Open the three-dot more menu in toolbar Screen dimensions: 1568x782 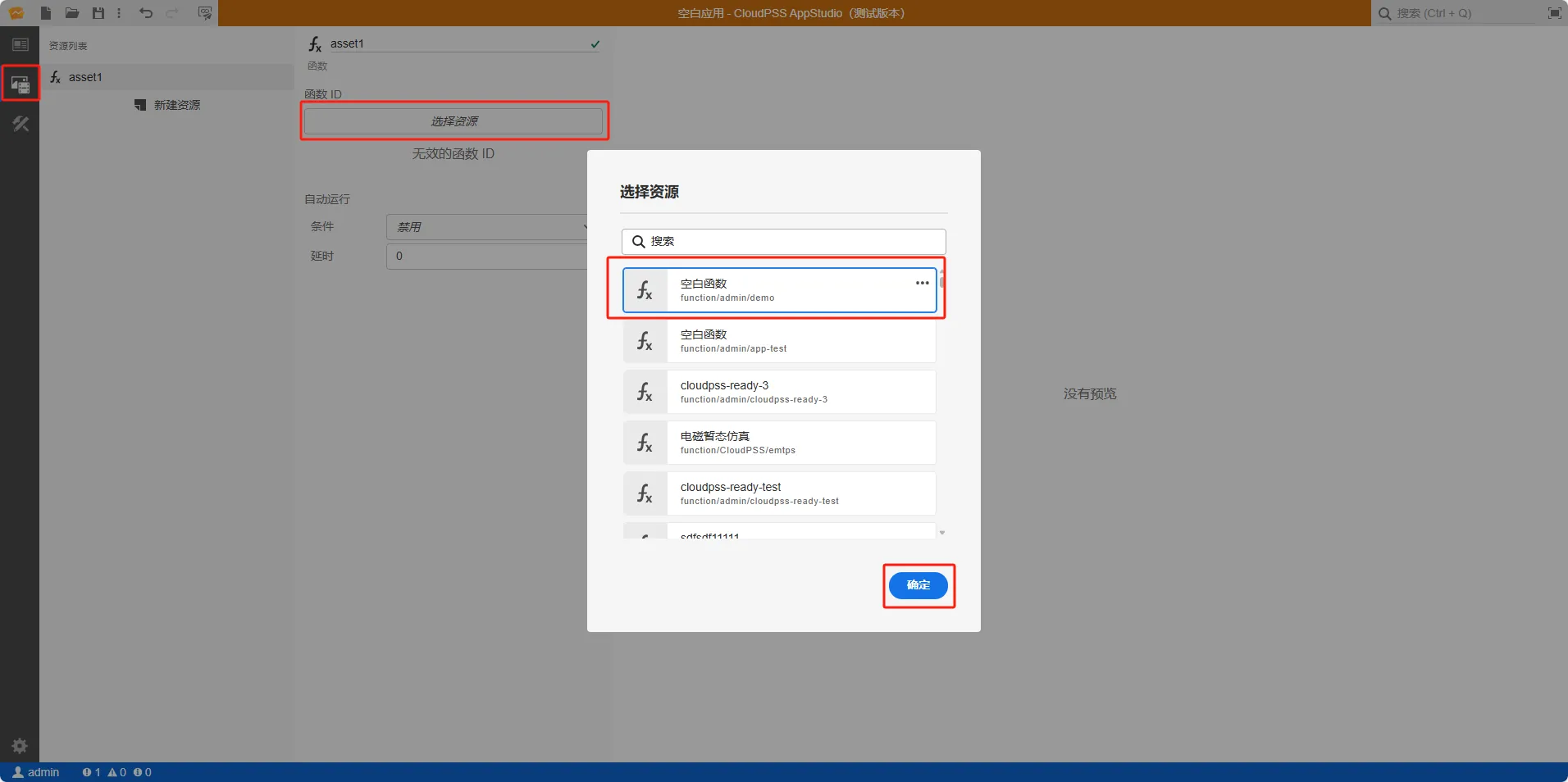pyautogui.click(x=119, y=13)
